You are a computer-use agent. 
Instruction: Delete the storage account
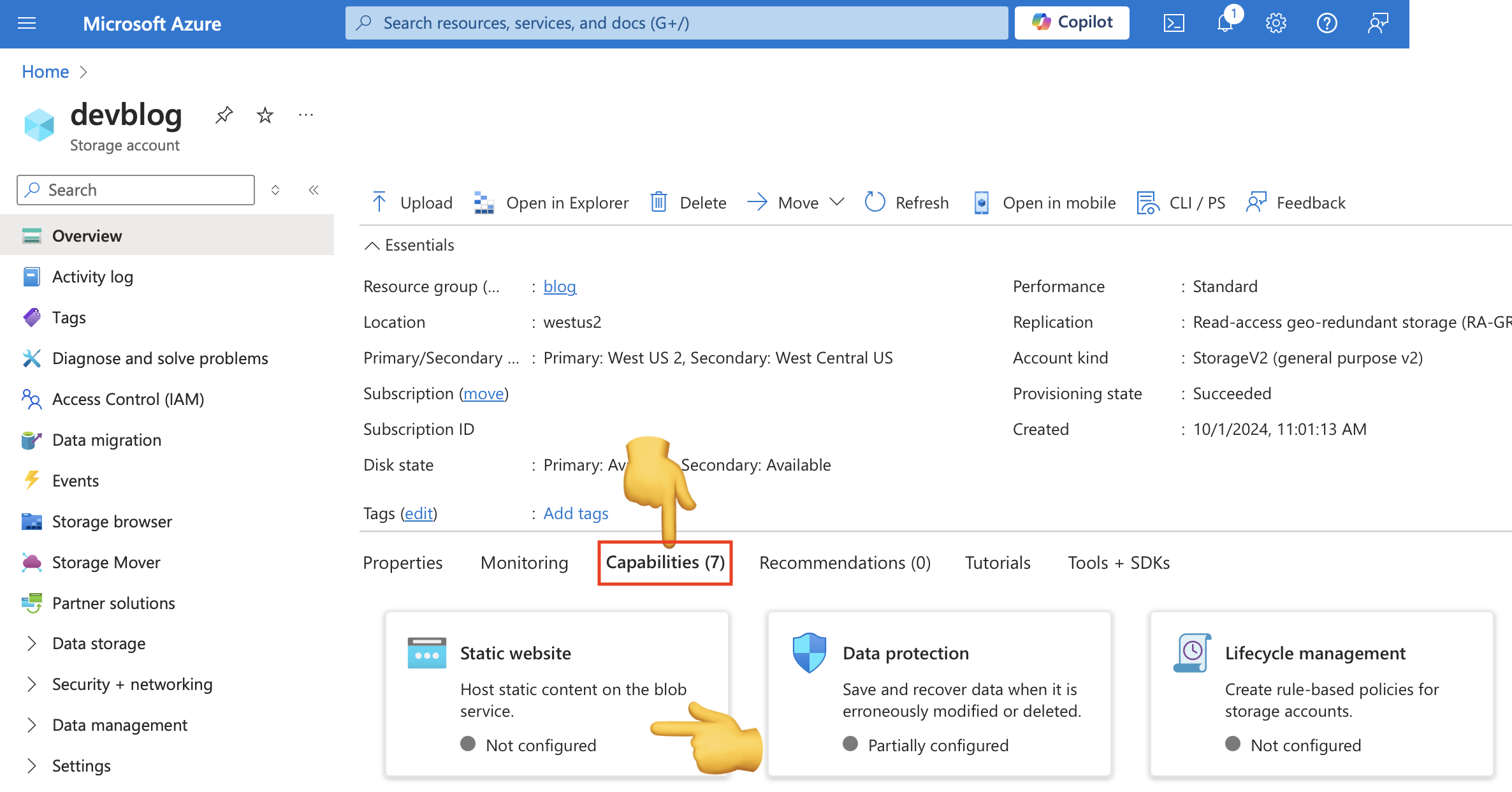pyautogui.click(x=688, y=203)
